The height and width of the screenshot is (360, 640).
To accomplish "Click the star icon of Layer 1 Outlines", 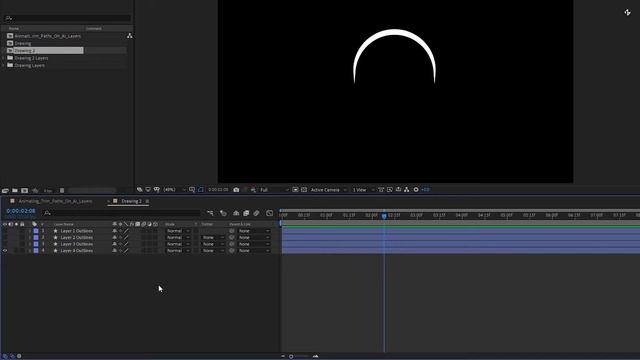I will pyautogui.click(x=56, y=231).
